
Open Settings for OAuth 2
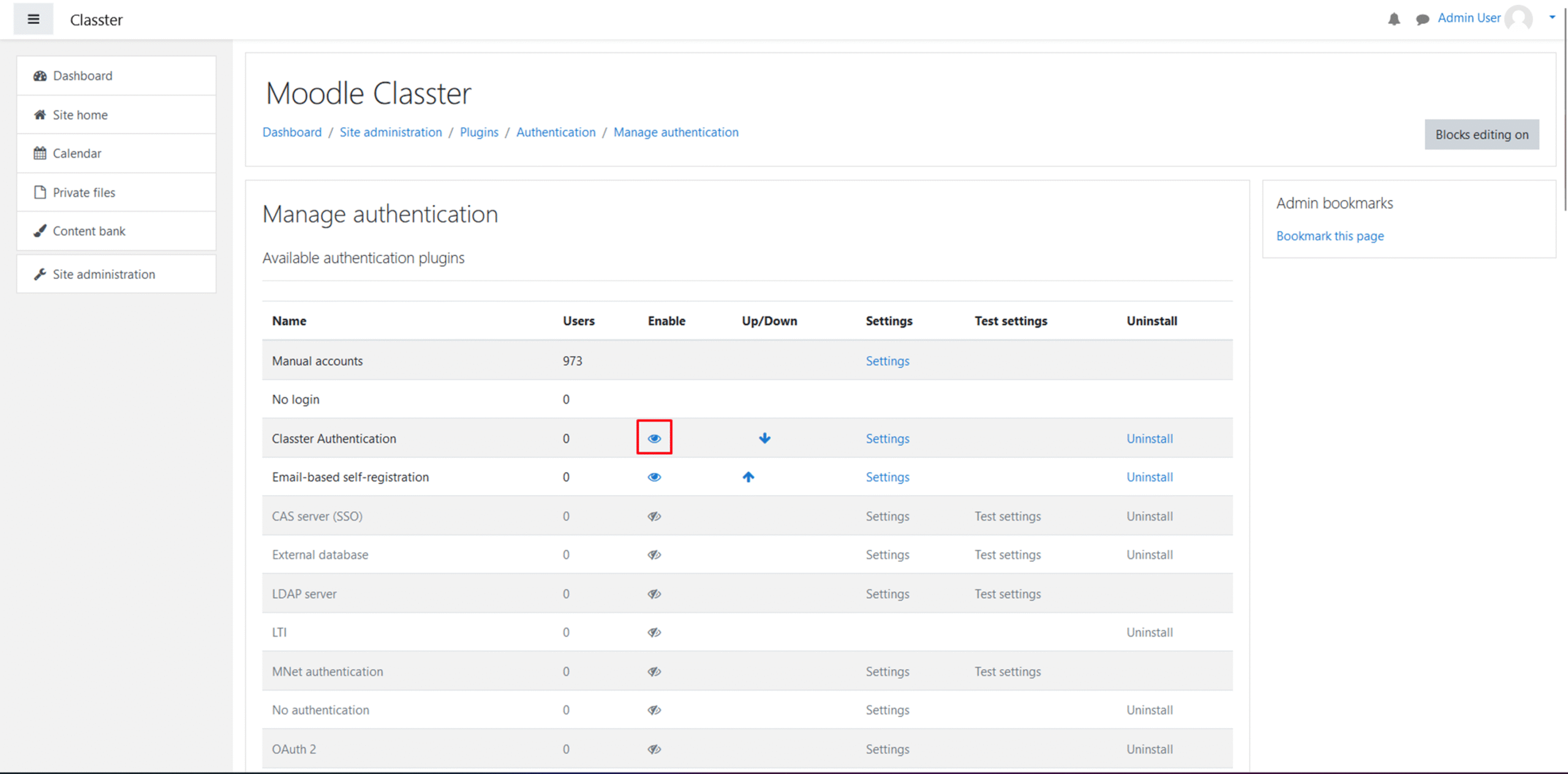(888, 749)
